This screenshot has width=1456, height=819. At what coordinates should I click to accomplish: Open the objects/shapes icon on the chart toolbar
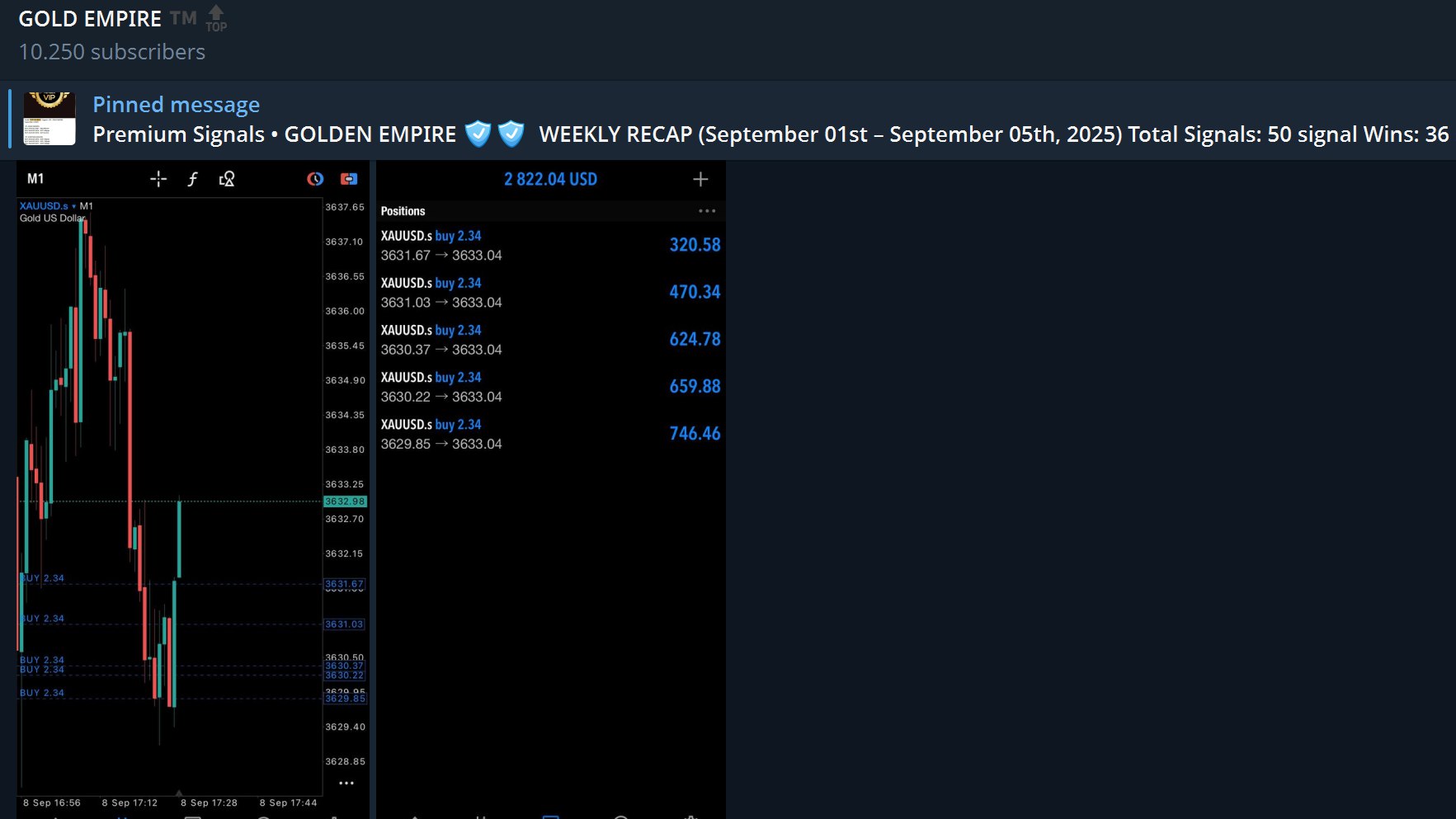click(227, 179)
